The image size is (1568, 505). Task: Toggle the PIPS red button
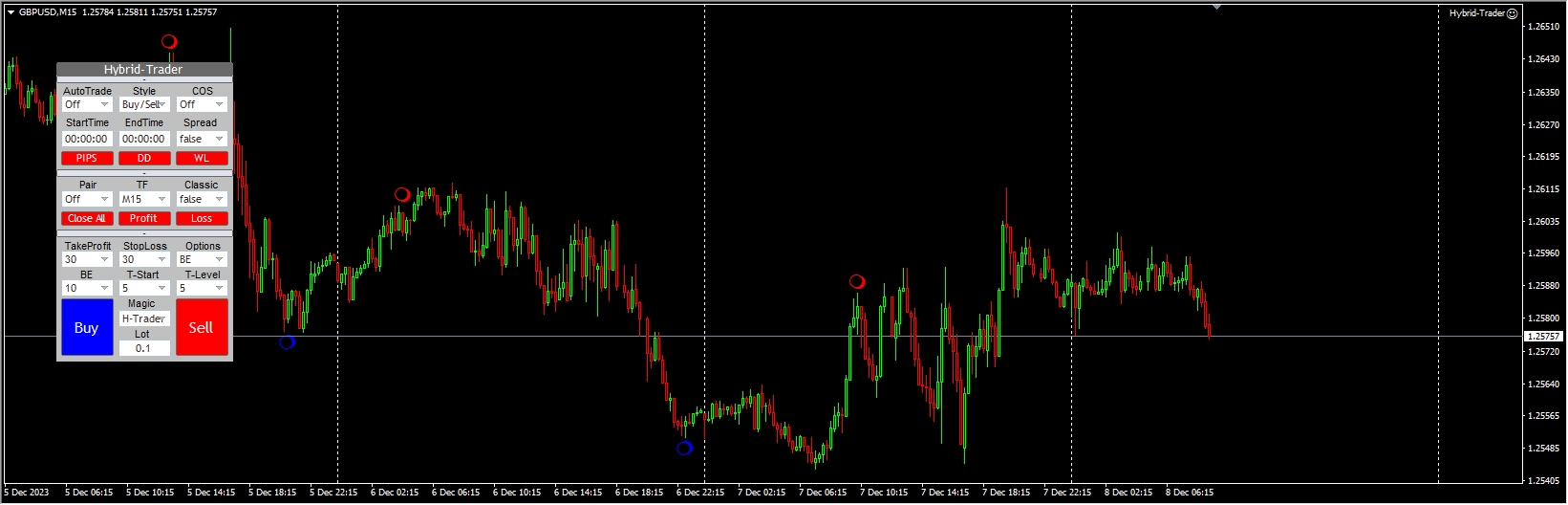87,158
